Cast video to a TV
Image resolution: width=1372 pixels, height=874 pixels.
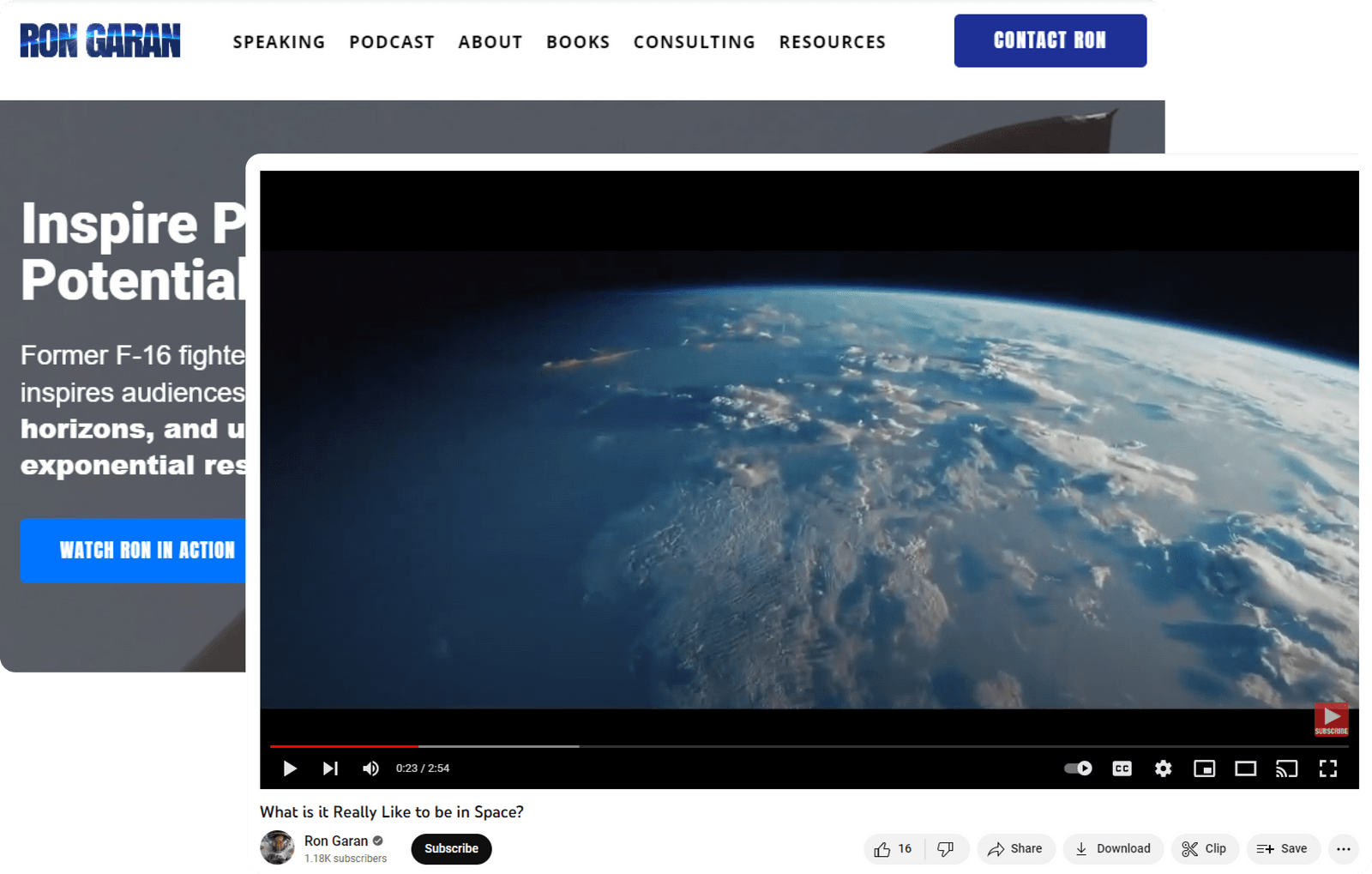[x=1286, y=769]
